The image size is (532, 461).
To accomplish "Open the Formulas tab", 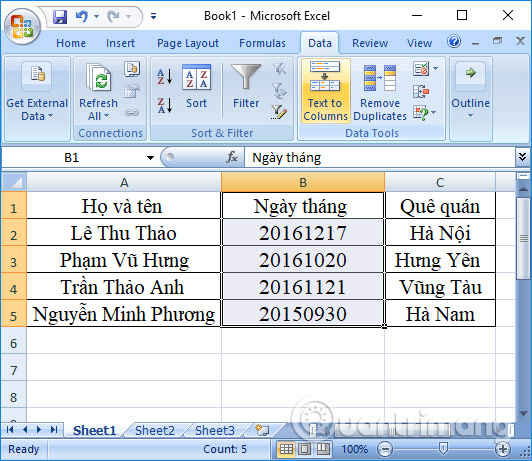I will 262,43.
